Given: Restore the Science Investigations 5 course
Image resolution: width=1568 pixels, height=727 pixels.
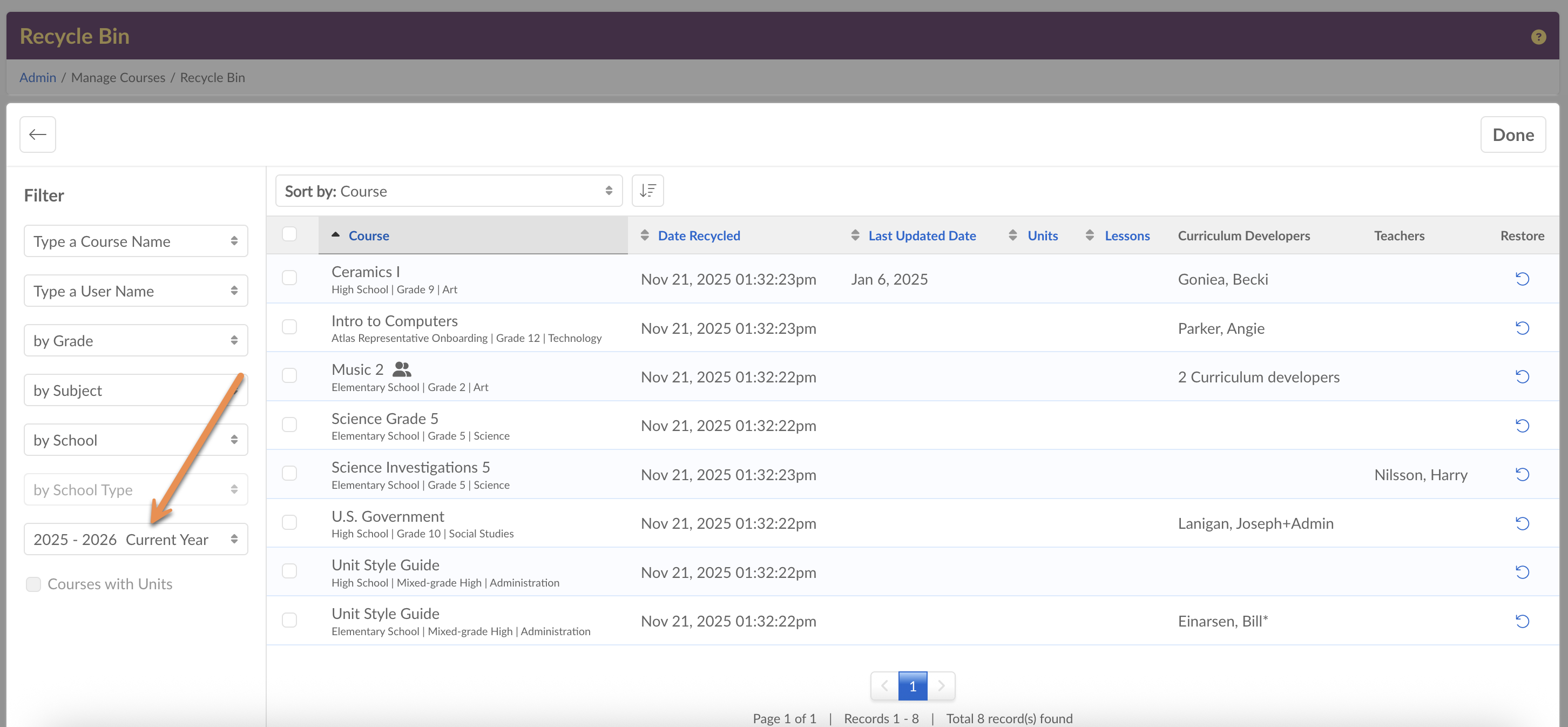Looking at the screenshot, I should pos(1522,474).
